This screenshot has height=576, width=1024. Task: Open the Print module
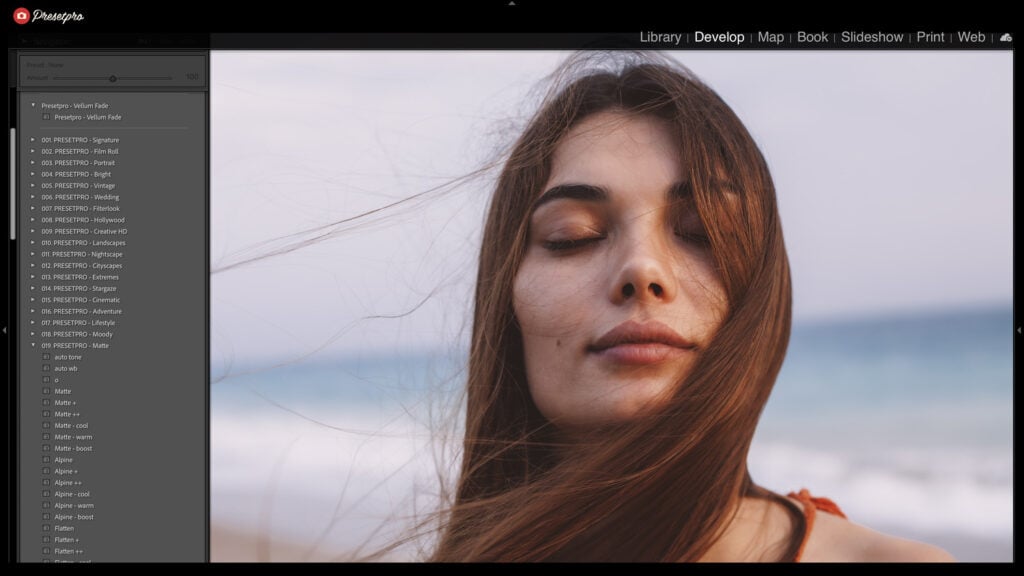929,36
